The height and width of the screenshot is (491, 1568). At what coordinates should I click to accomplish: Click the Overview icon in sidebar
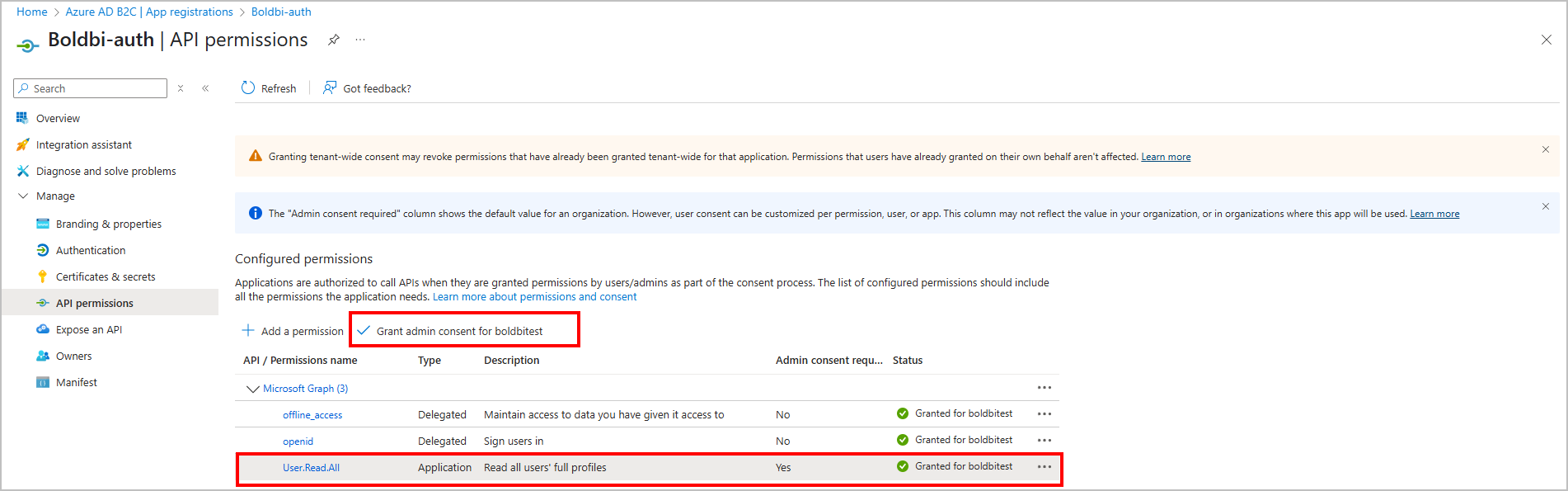coord(22,118)
